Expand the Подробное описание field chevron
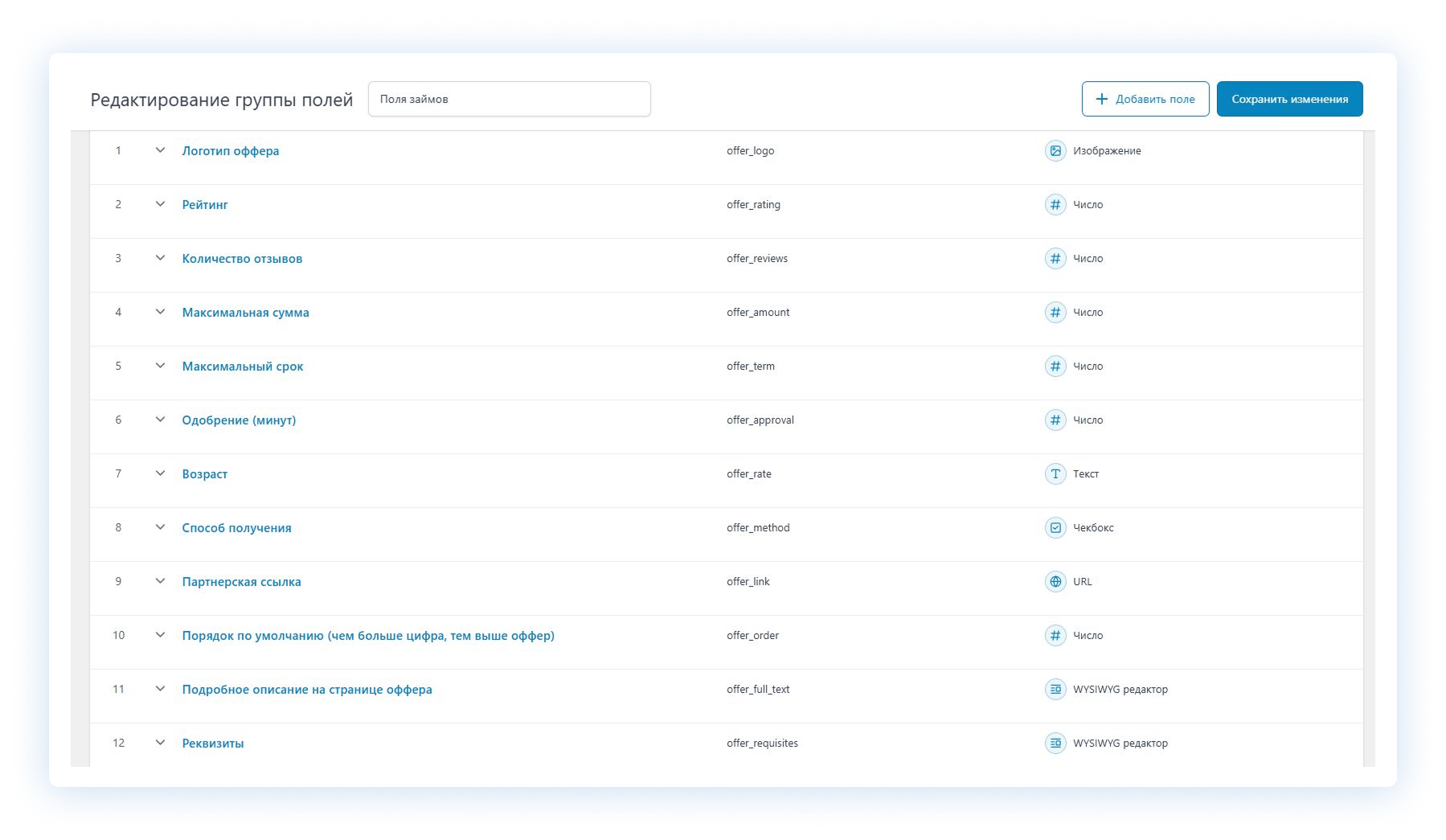The image size is (1446, 840). click(160, 689)
